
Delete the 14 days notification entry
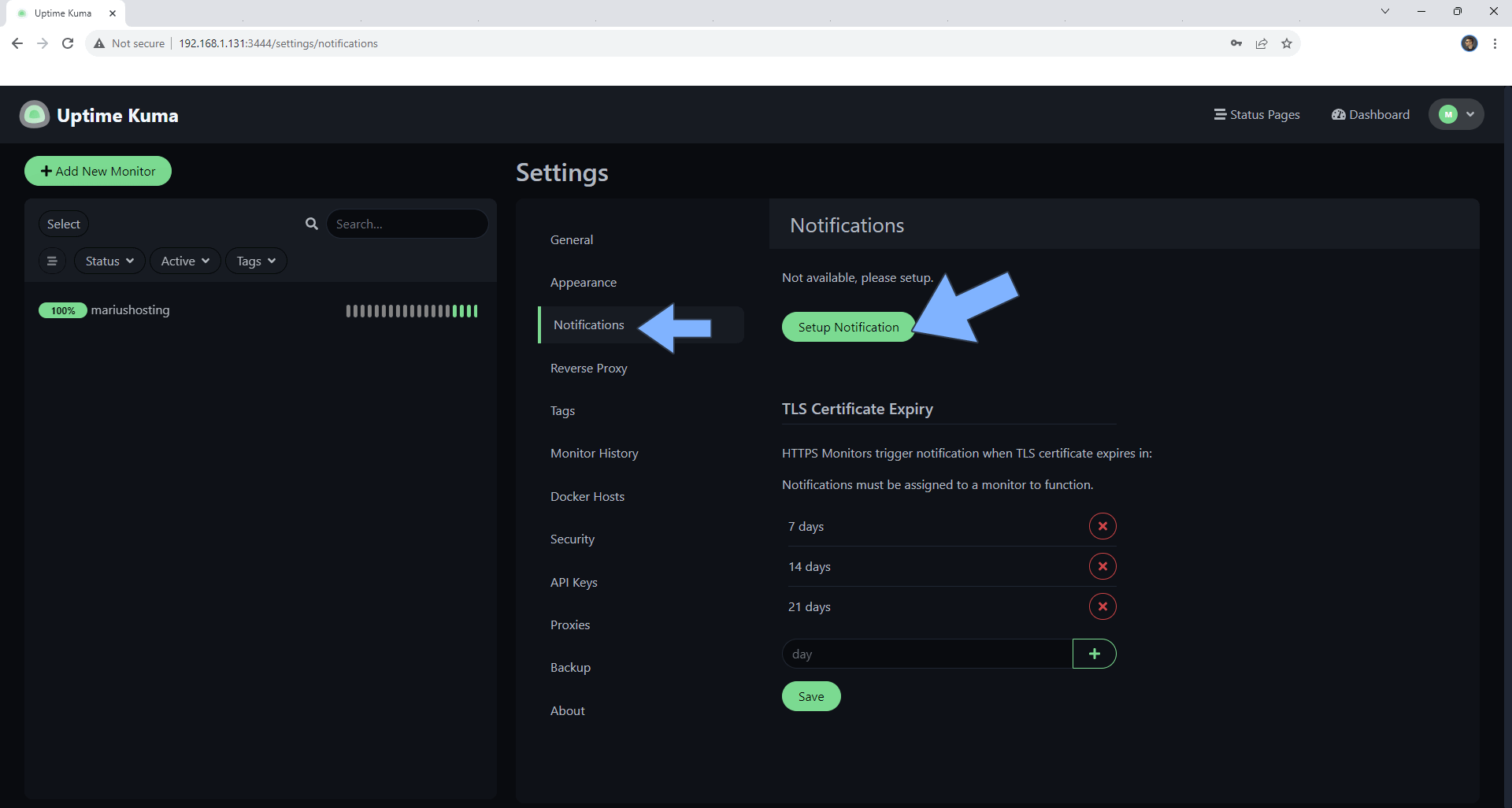pyautogui.click(x=1102, y=566)
